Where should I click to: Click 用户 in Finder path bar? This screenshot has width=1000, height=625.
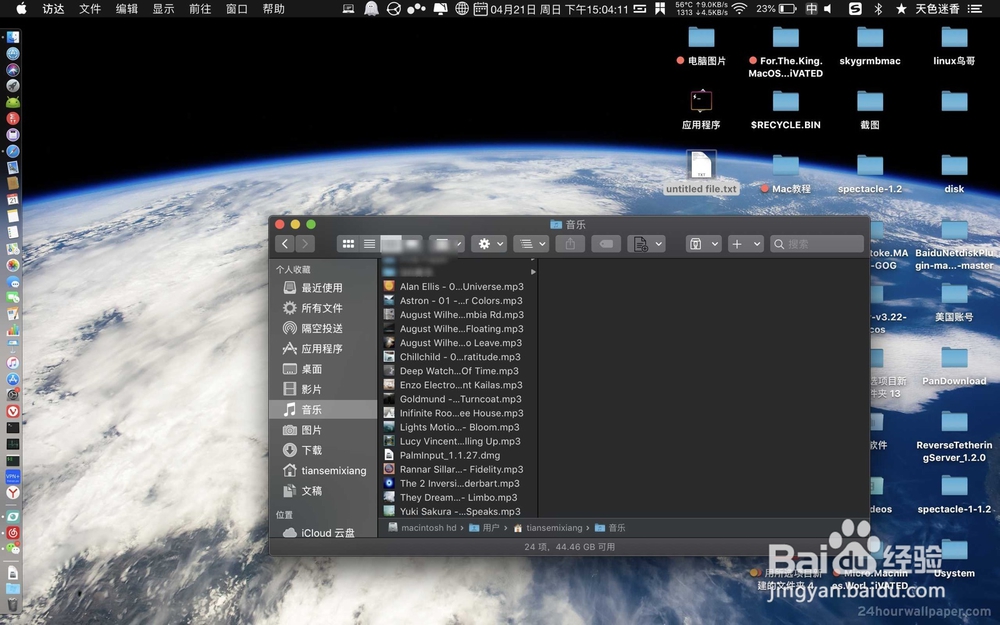(x=484, y=527)
